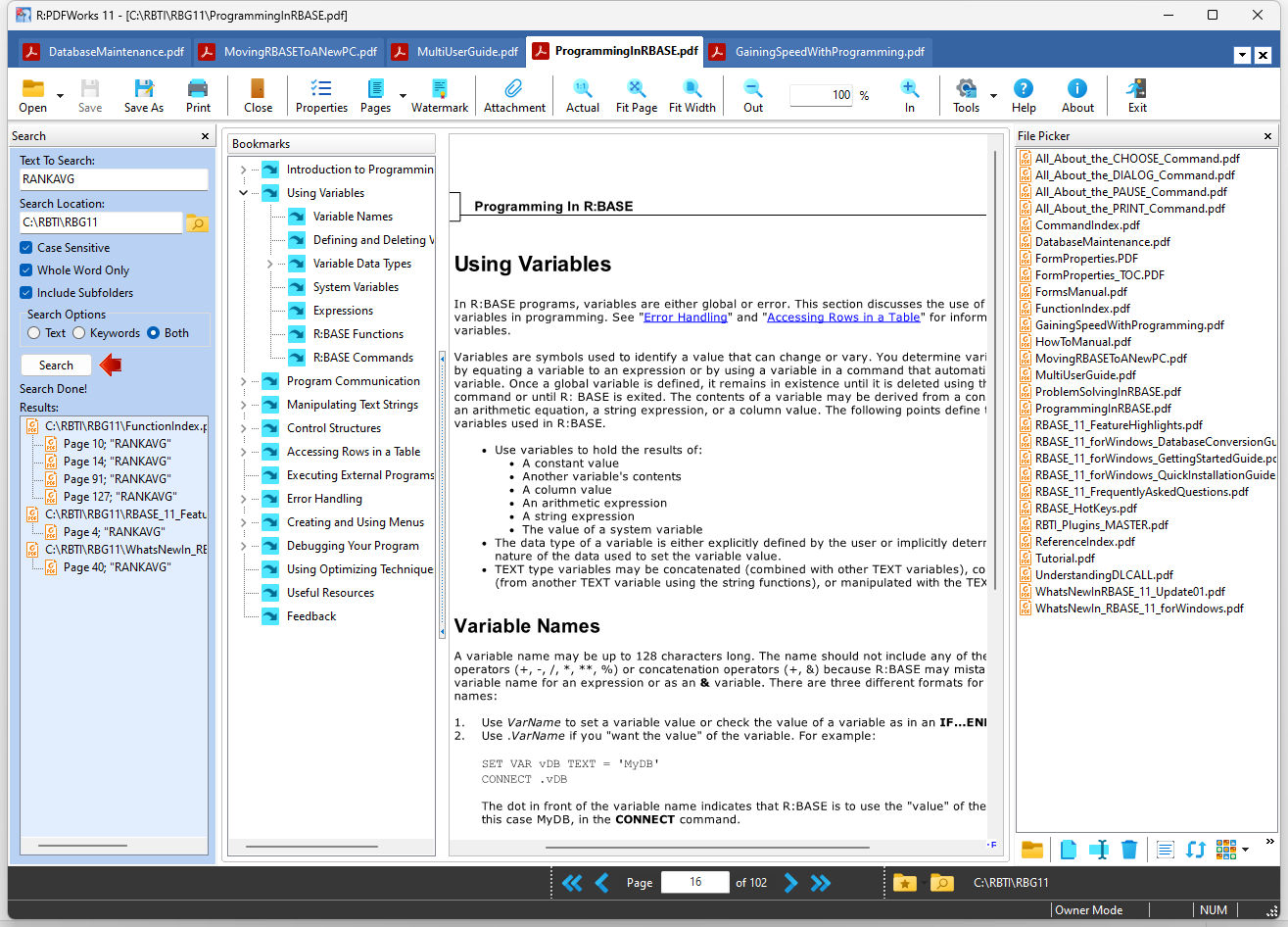This screenshot has width=1288, height=927.
Task: Follow the Accessing Rows in a Table link
Action: (844, 317)
